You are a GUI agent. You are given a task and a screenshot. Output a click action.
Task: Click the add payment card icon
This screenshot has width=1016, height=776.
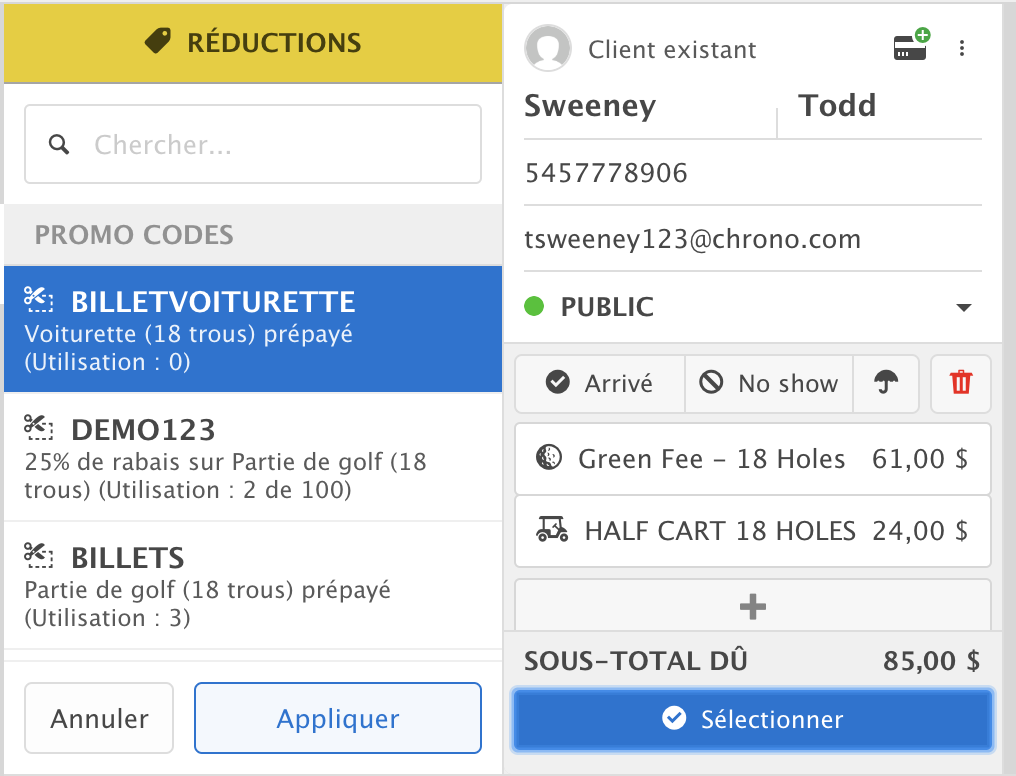point(910,47)
